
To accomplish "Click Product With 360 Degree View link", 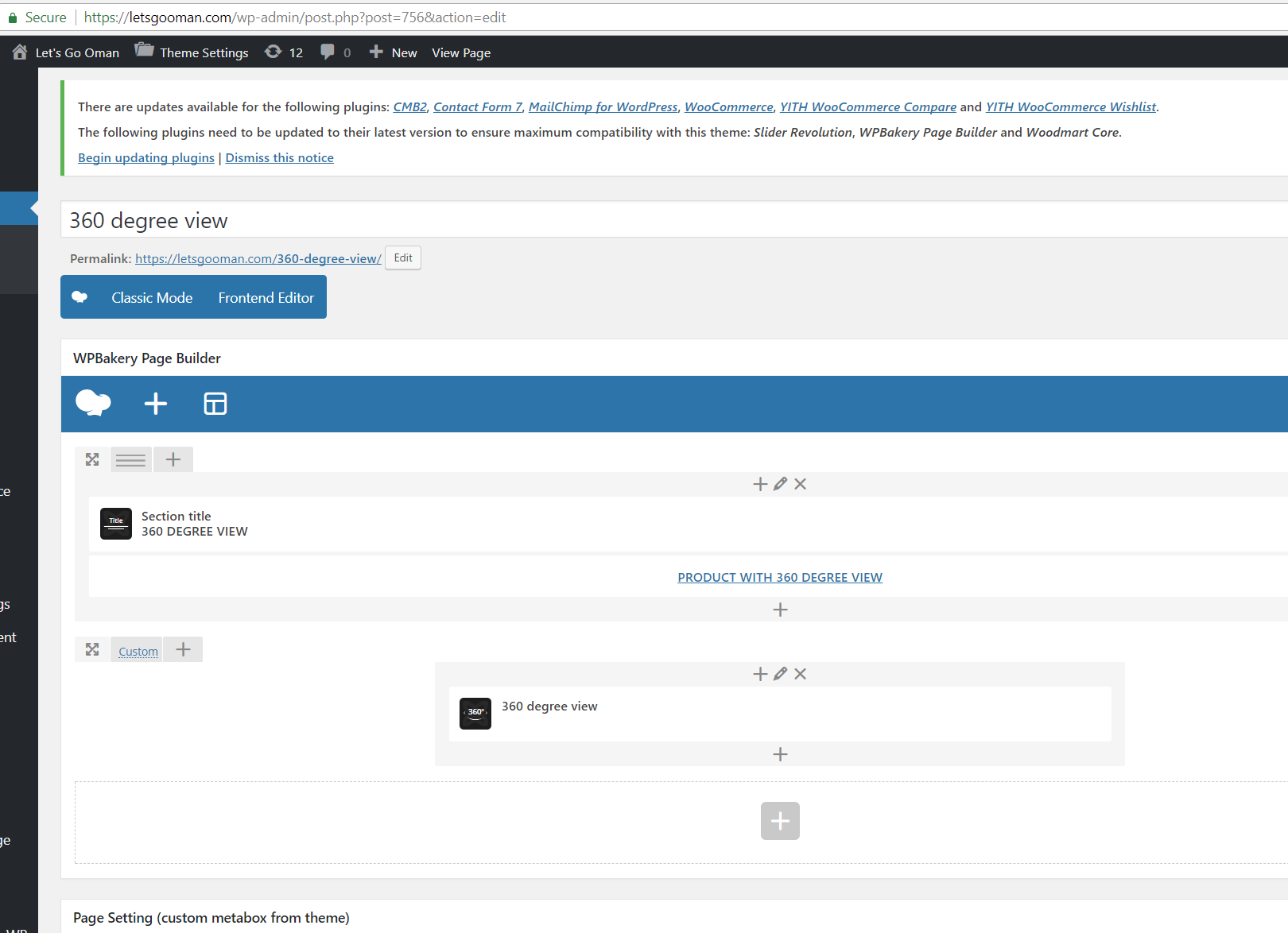I will 780,578.
